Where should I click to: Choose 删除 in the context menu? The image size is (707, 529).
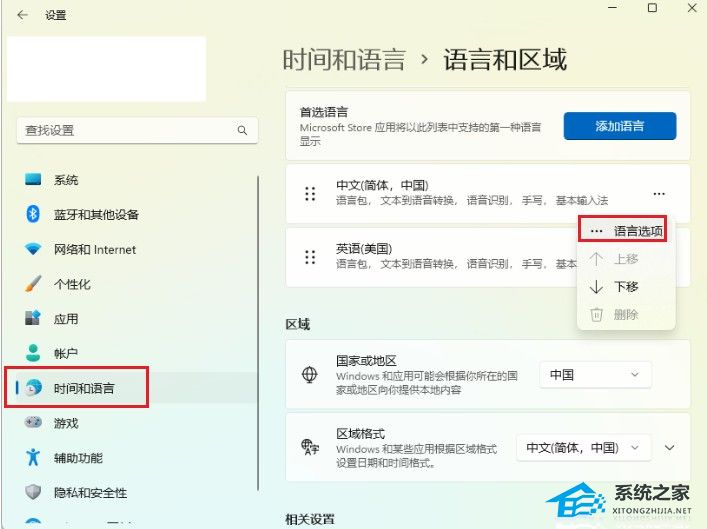pyautogui.click(x=626, y=314)
